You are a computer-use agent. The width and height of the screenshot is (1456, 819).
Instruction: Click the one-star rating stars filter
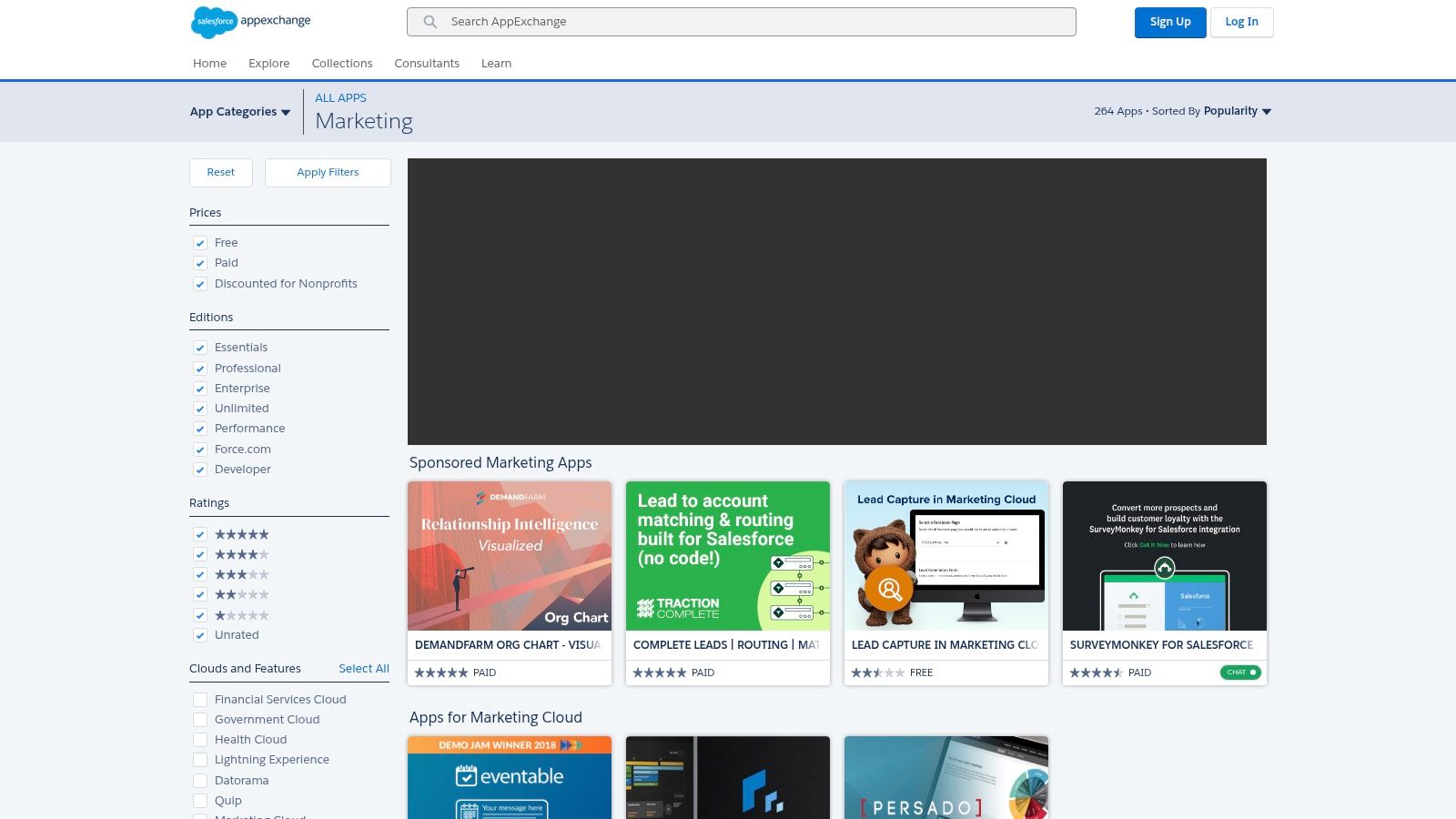pyautogui.click(x=241, y=615)
